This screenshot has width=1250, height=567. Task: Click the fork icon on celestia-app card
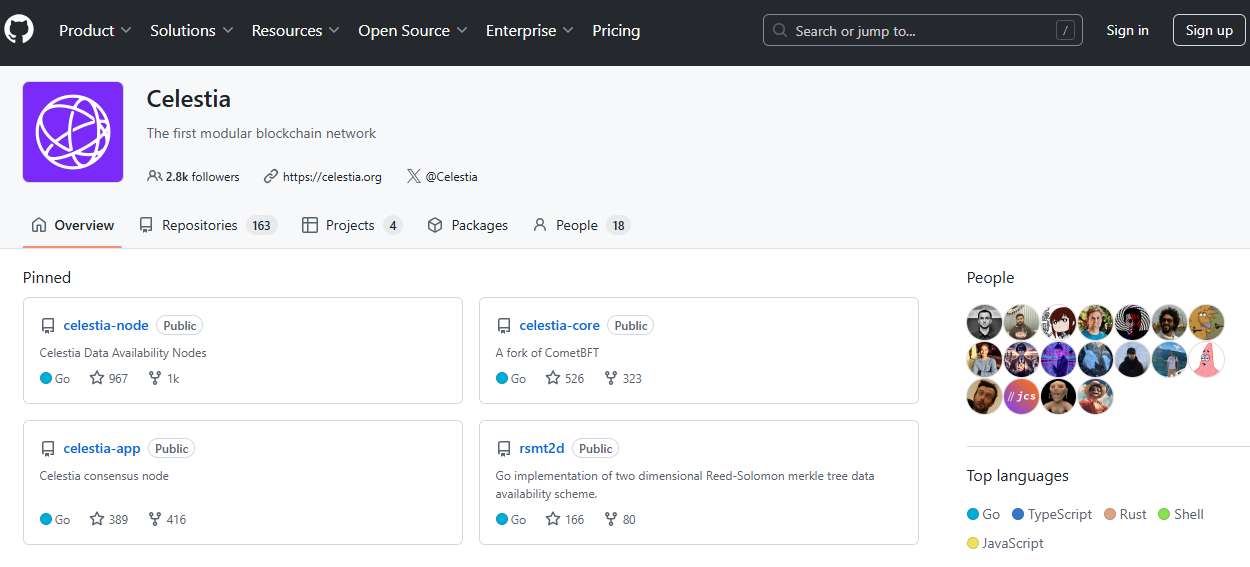click(155, 519)
